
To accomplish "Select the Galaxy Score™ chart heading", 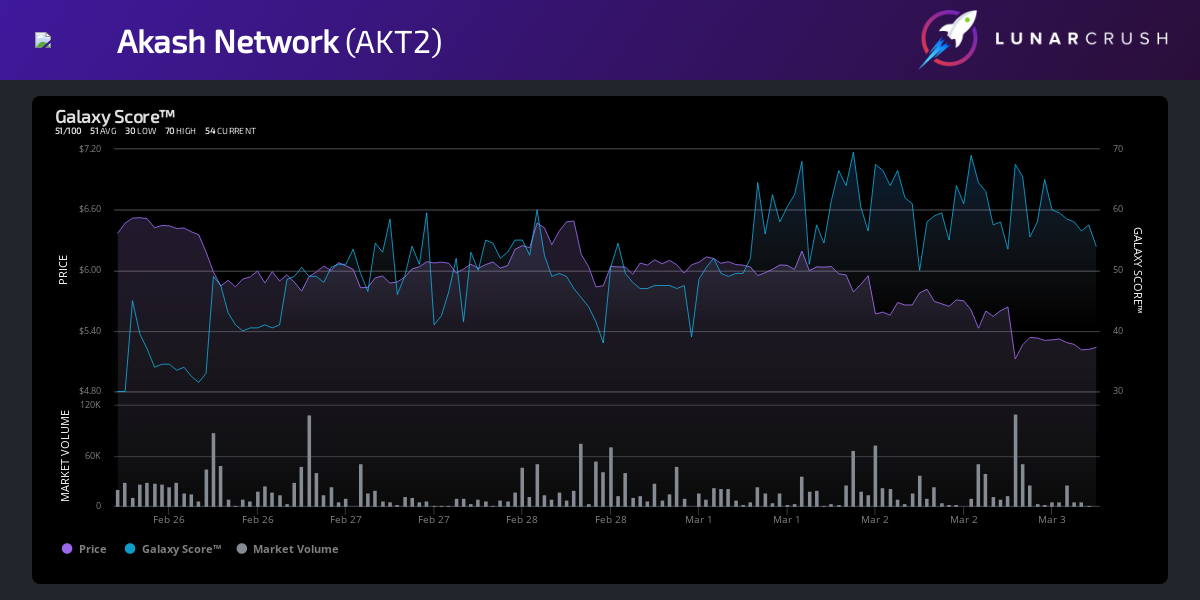I will [x=115, y=116].
